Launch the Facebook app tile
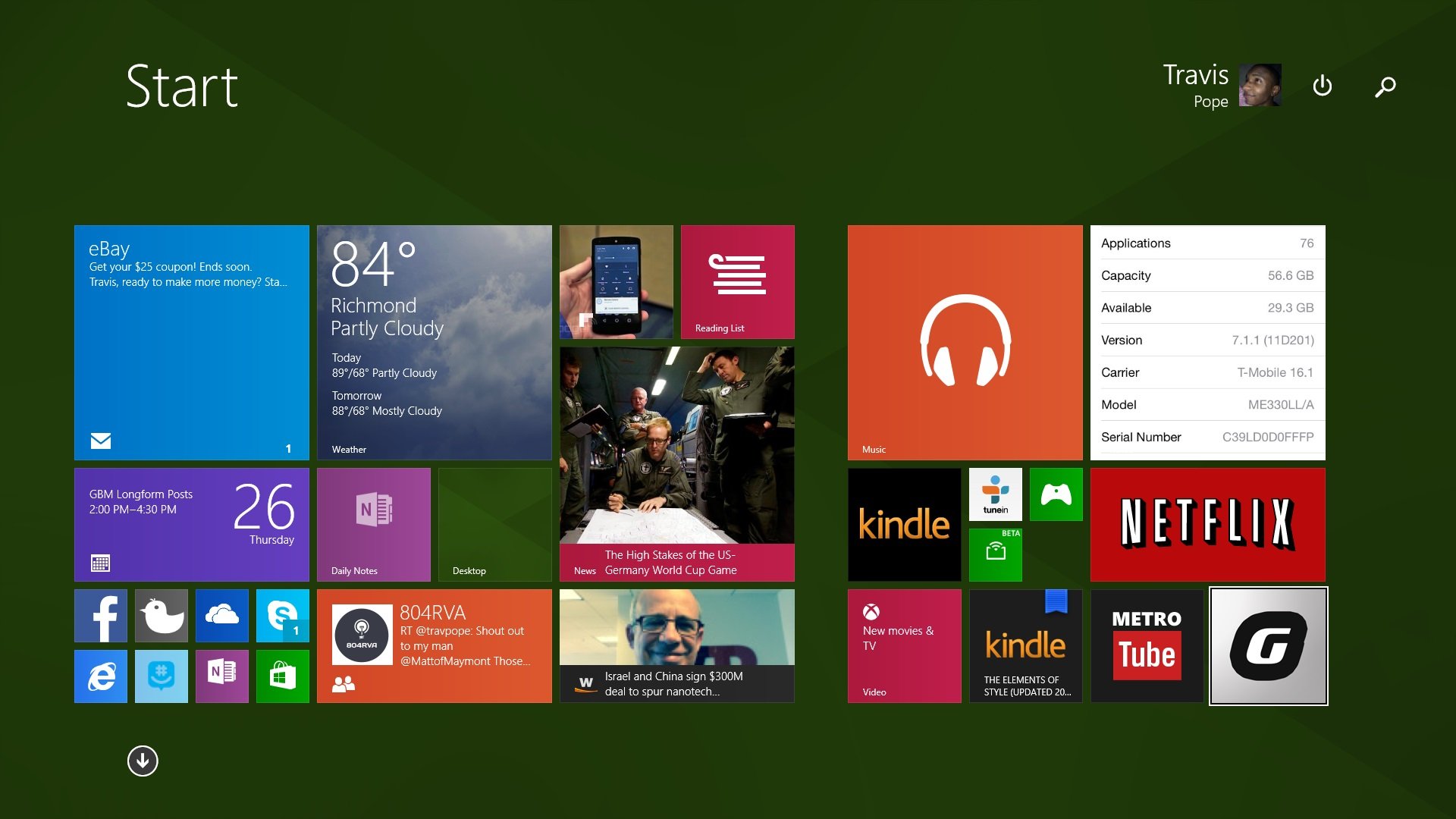Viewport: 1456px width, 819px height. [101, 616]
